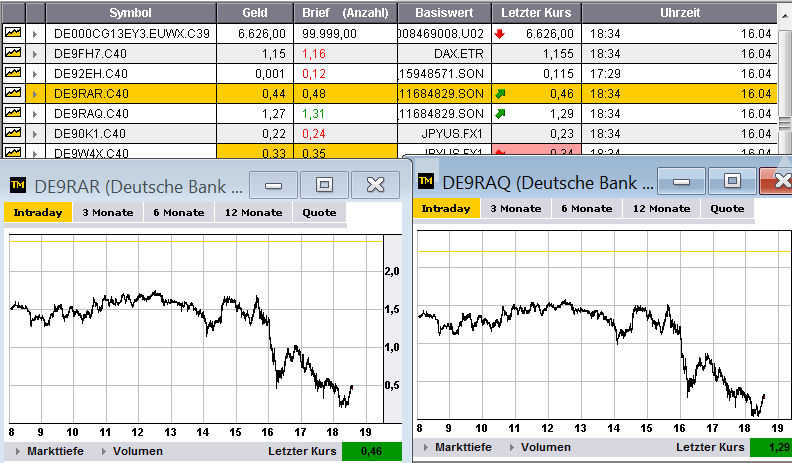
Task: Open Quote tab in DE9RAQ window
Action: tap(727, 209)
